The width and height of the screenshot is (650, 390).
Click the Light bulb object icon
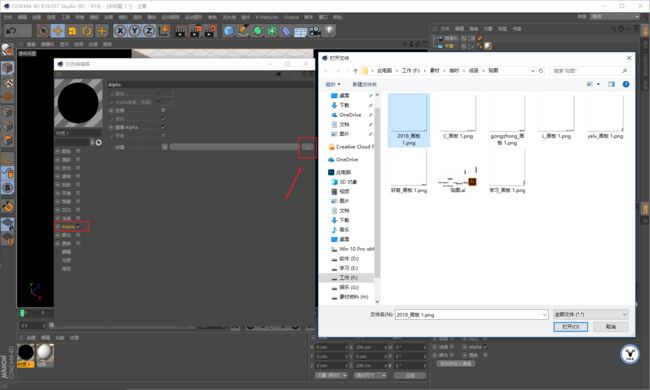coord(329,31)
